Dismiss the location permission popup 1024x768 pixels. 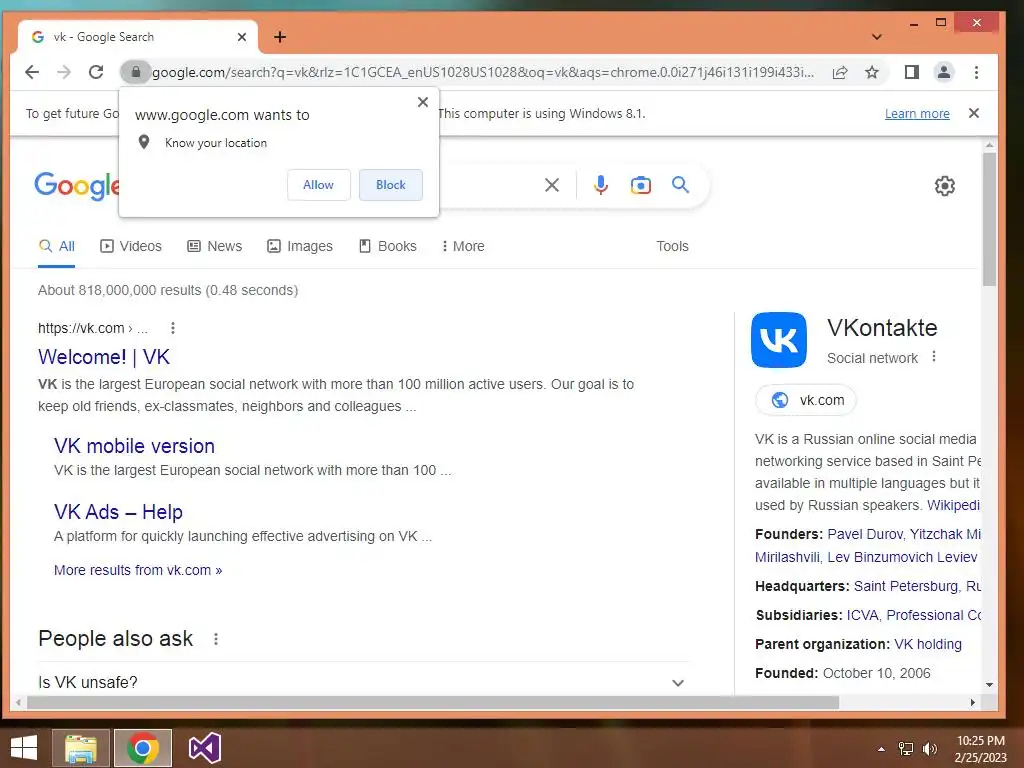click(423, 102)
